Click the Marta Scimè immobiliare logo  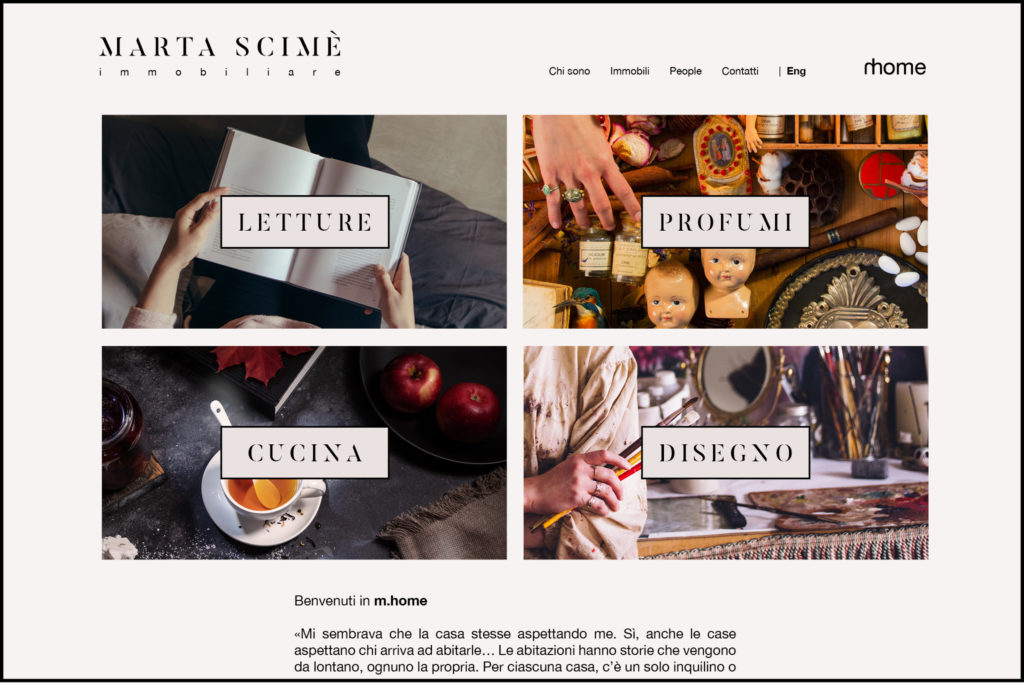point(220,54)
